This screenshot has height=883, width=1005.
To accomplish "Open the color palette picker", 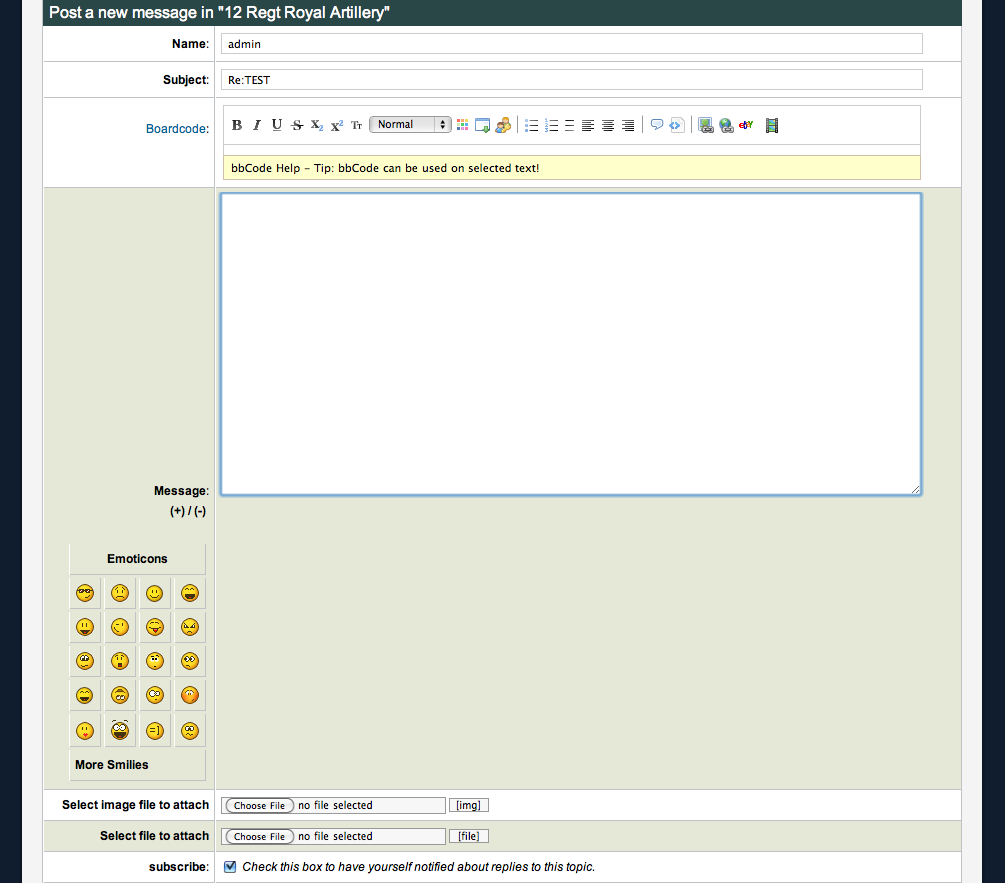I will [463, 125].
